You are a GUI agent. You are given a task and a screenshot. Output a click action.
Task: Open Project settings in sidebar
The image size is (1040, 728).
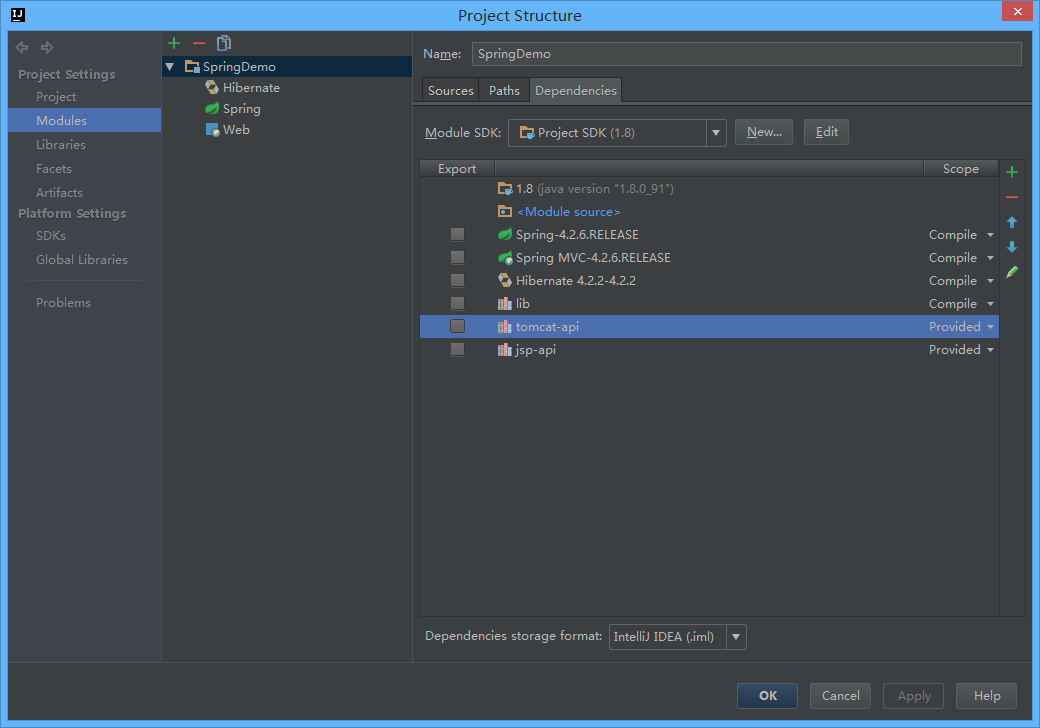(56, 97)
